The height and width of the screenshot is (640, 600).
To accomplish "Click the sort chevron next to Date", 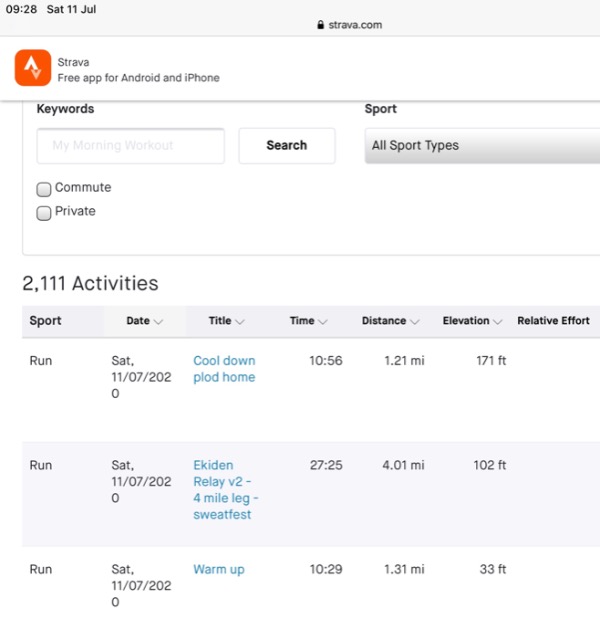I will click(x=158, y=322).
